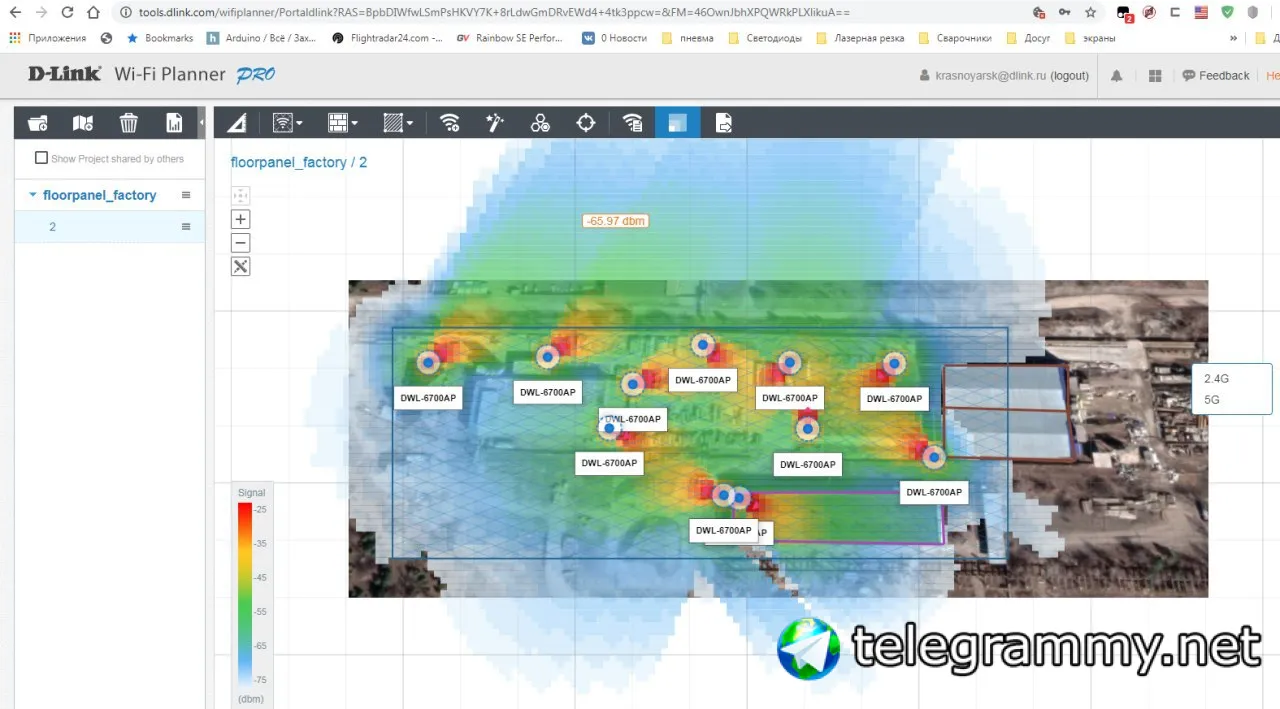The height and width of the screenshot is (709, 1280).
Task: Open the hatched zone dropdown arrow
Action: [410, 124]
